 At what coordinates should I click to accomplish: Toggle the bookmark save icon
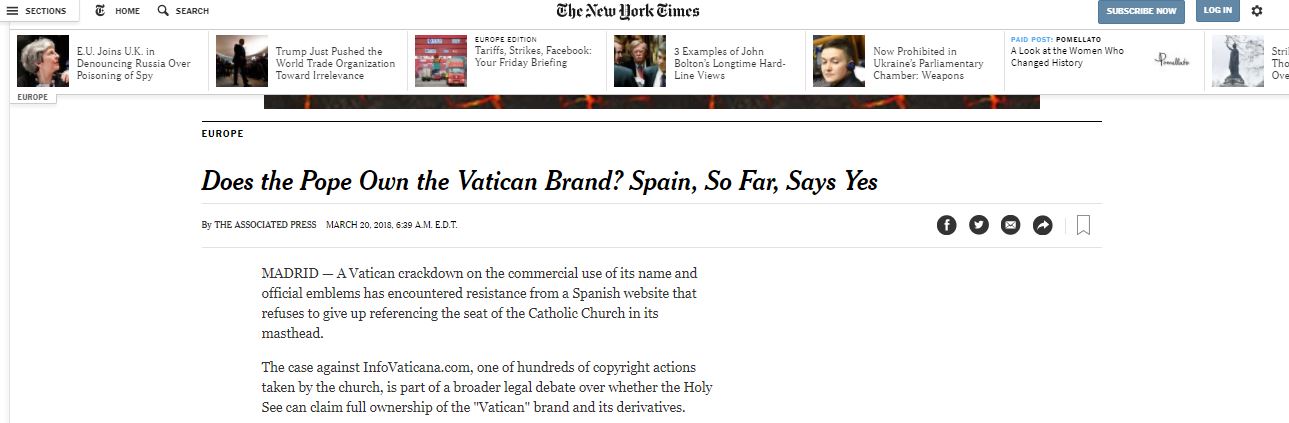1083,225
